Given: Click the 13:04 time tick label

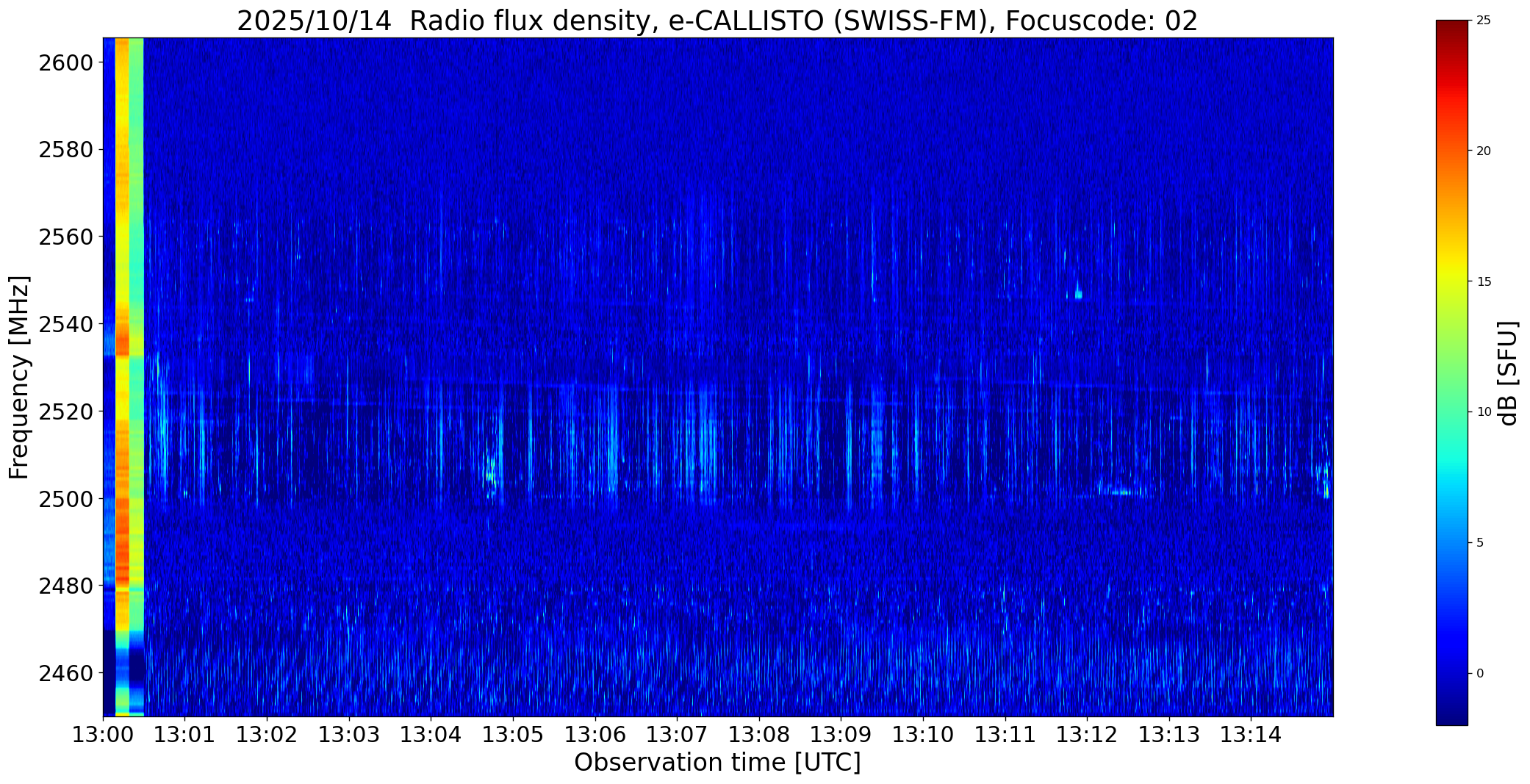Looking at the screenshot, I should [431, 735].
